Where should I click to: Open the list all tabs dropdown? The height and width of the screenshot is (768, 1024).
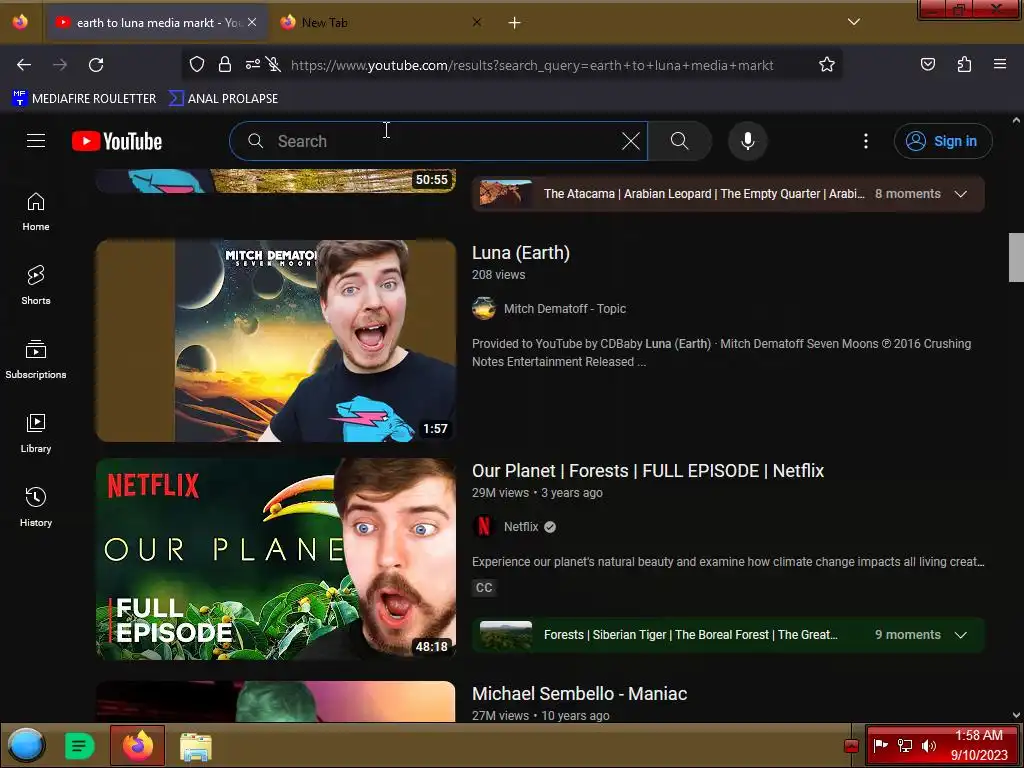coord(854,22)
